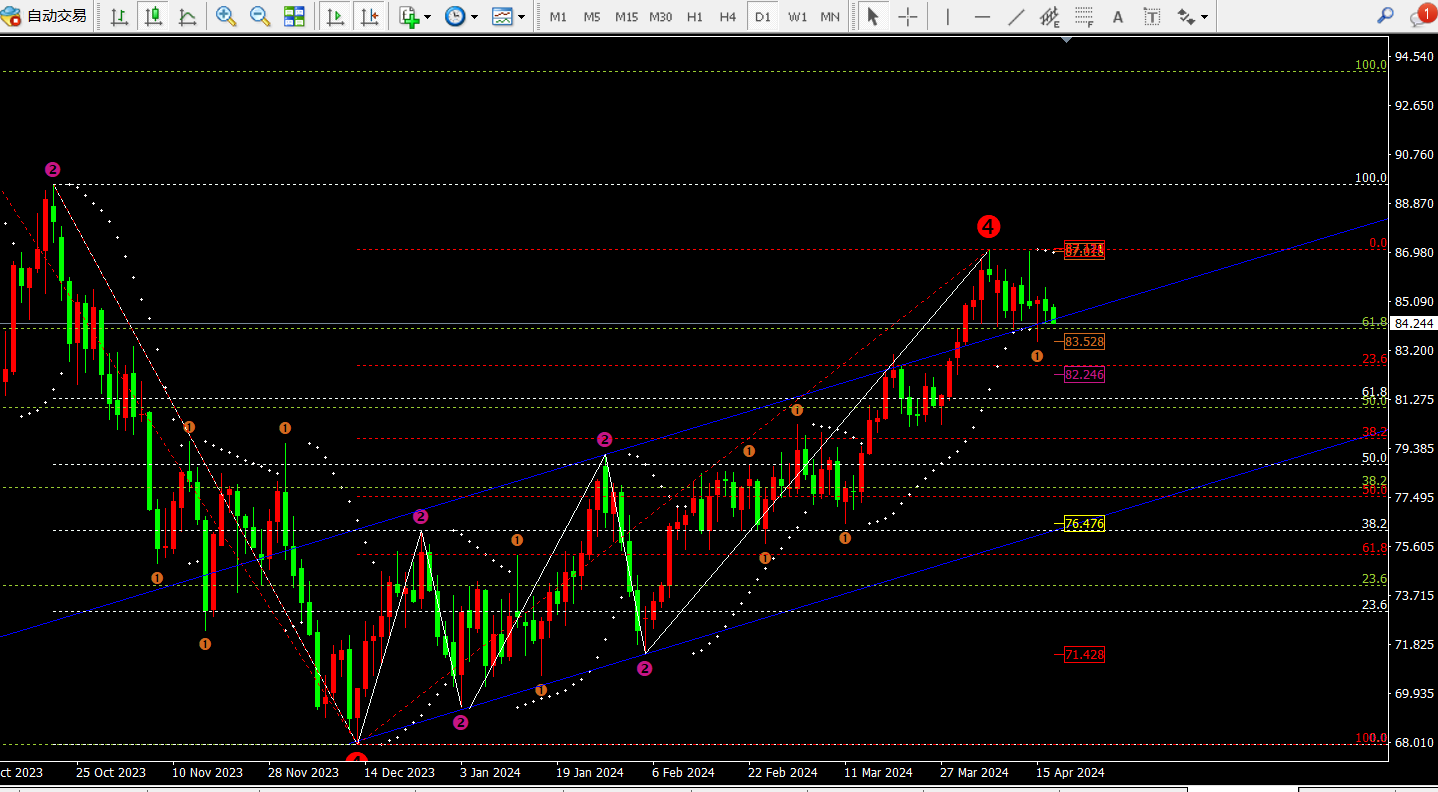
Task: Switch to the H4 timeframe
Action: 728,17
